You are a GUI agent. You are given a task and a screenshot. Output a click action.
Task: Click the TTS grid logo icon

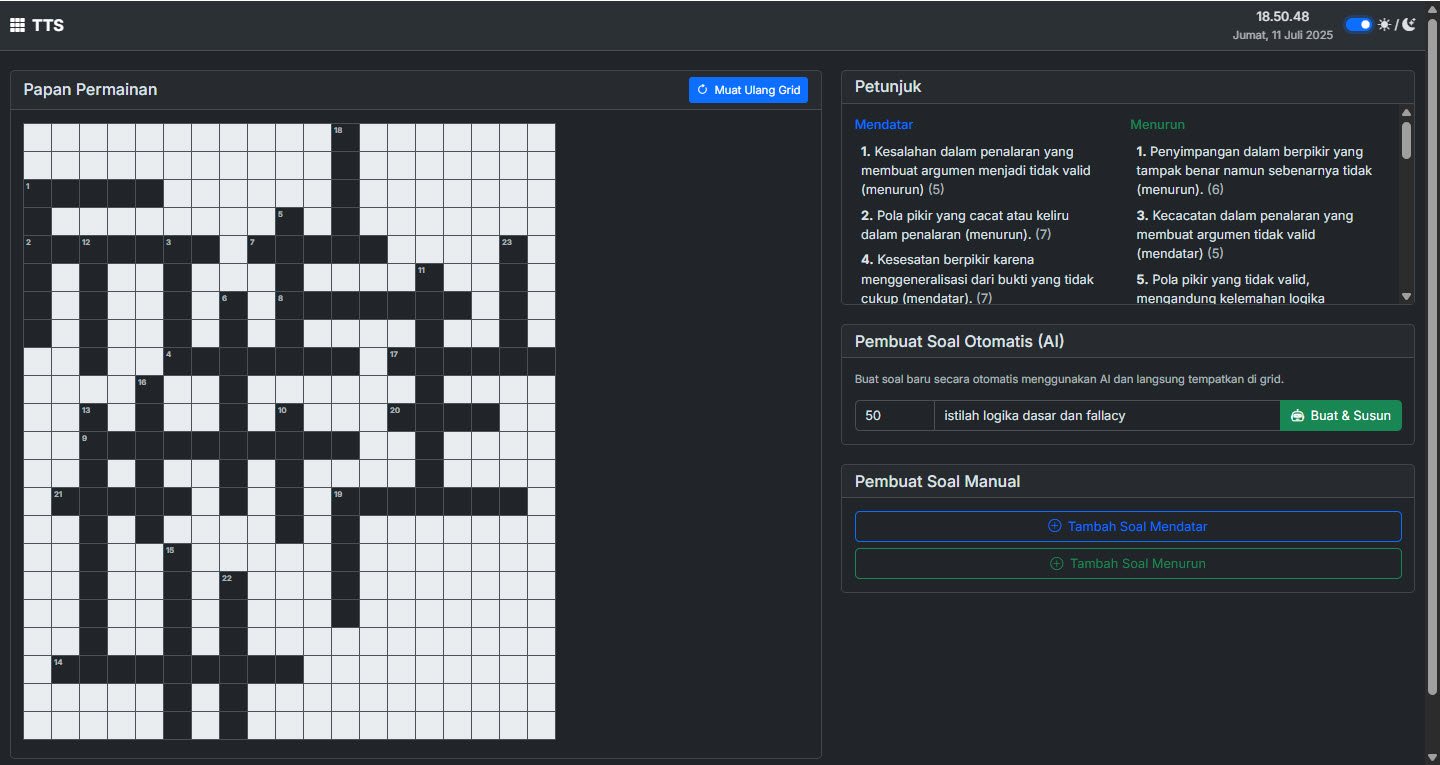coord(17,25)
